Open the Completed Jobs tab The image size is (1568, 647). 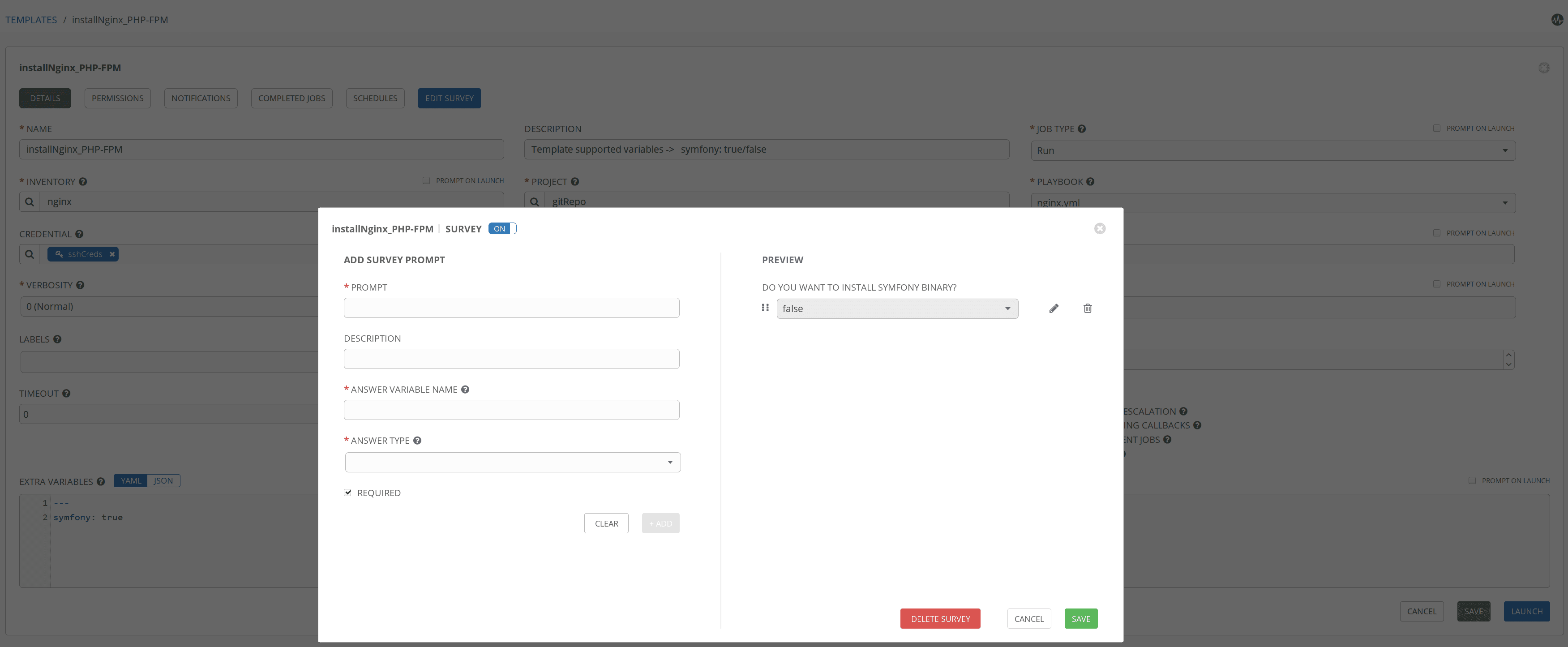click(x=291, y=99)
